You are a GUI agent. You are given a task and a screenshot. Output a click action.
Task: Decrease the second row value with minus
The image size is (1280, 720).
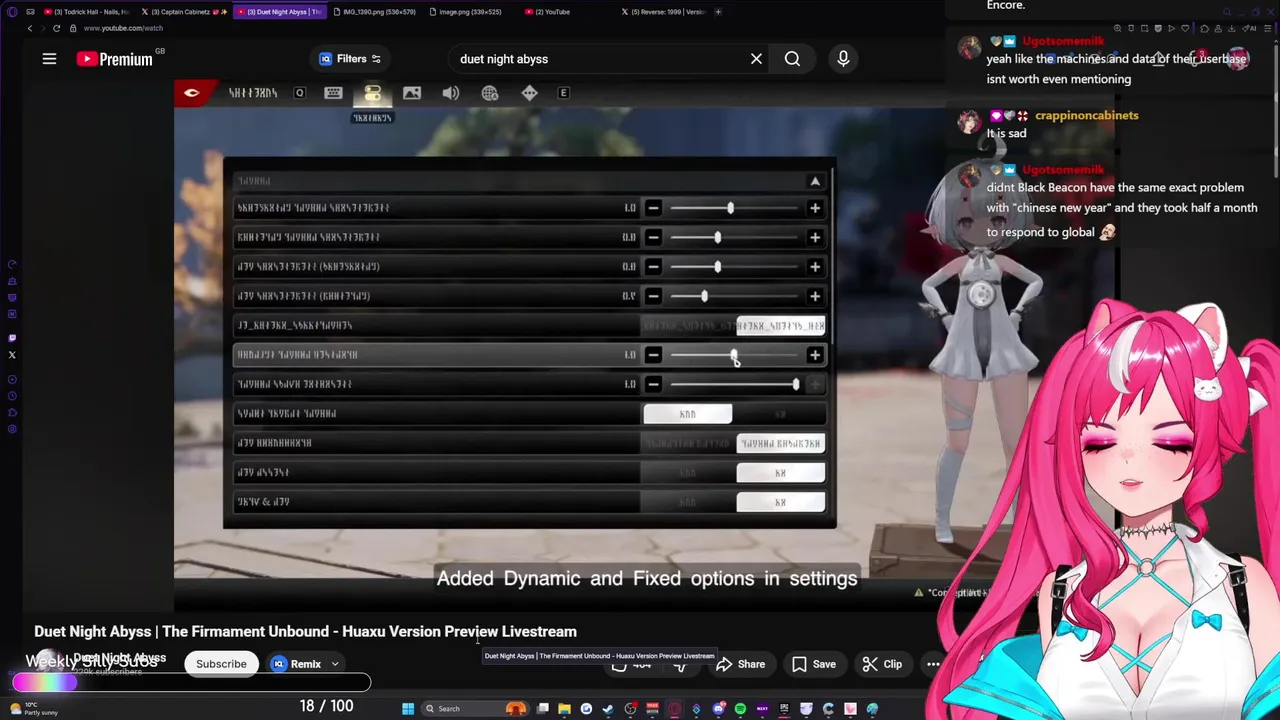[x=653, y=237]
